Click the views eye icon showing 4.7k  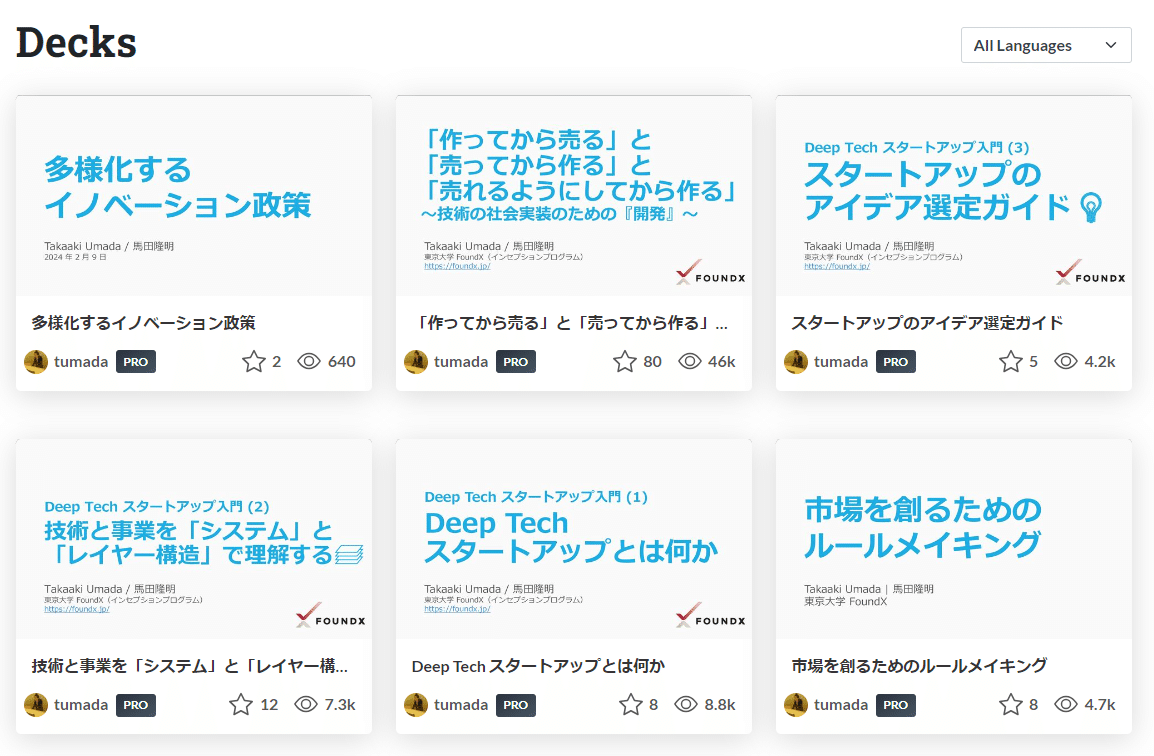point(1066,704)
